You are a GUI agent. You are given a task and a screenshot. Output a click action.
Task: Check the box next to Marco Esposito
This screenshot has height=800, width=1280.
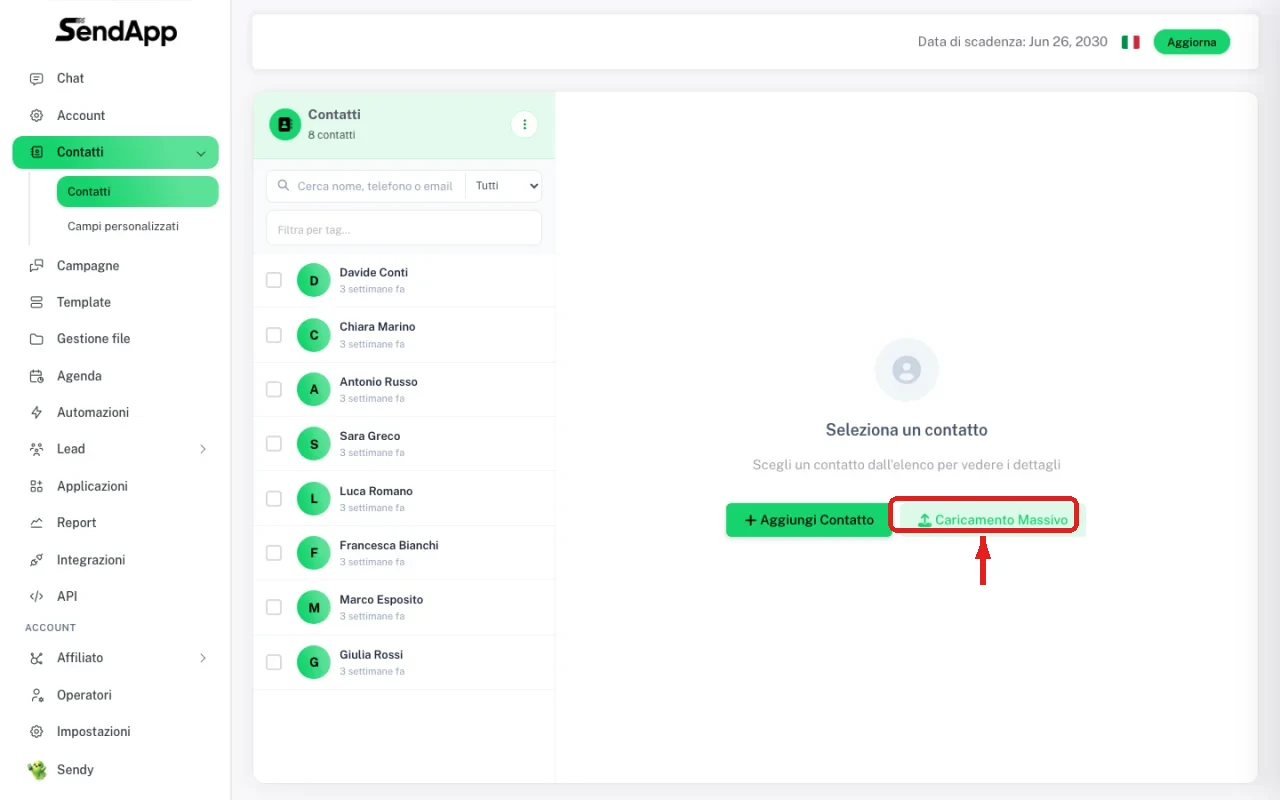pyautogui.click(x=274, y=607)
